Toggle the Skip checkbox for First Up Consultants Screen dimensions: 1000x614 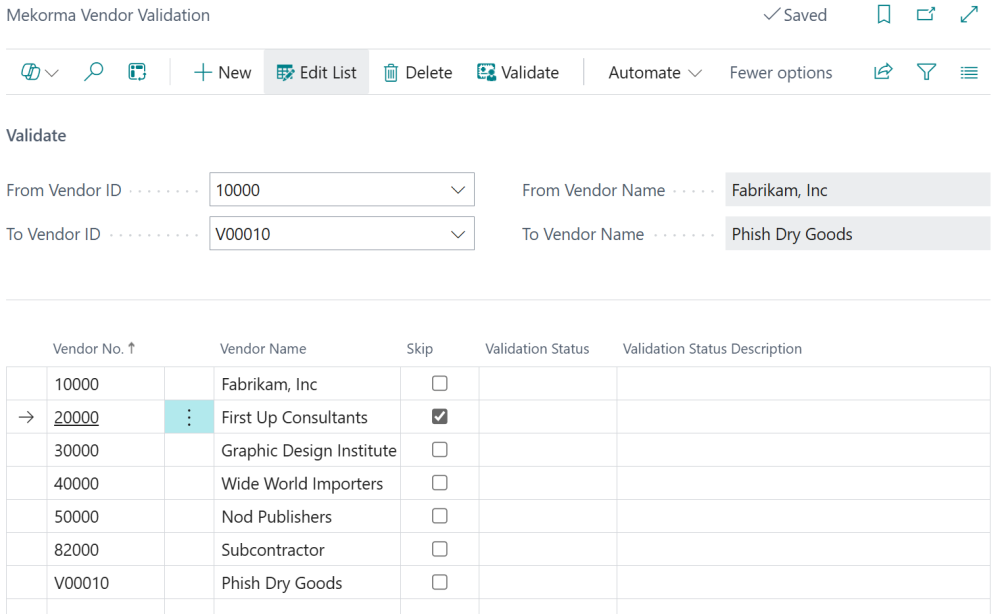tap(439, 416)
